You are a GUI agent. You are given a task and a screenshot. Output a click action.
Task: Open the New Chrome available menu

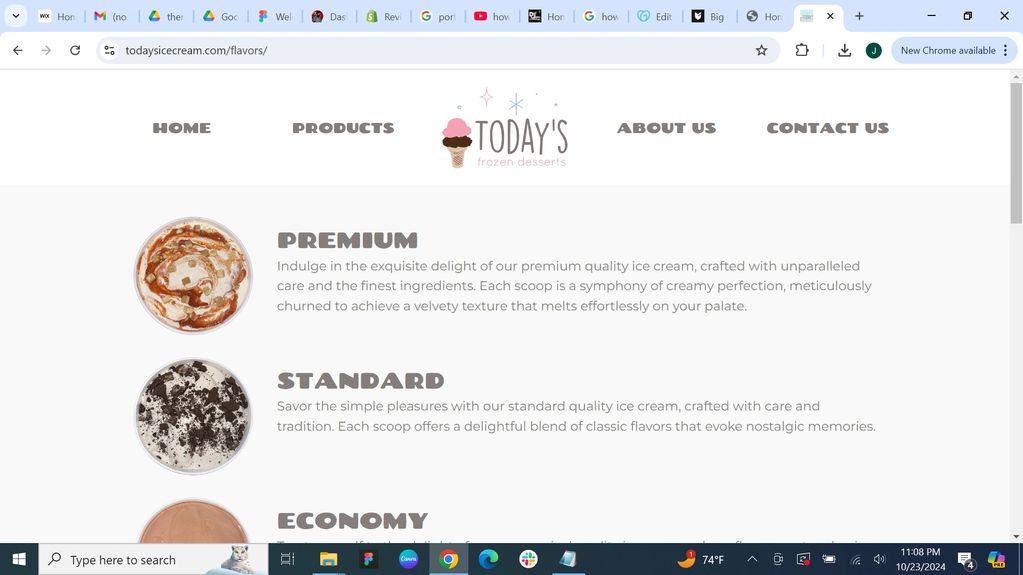[x=954, y=50]
